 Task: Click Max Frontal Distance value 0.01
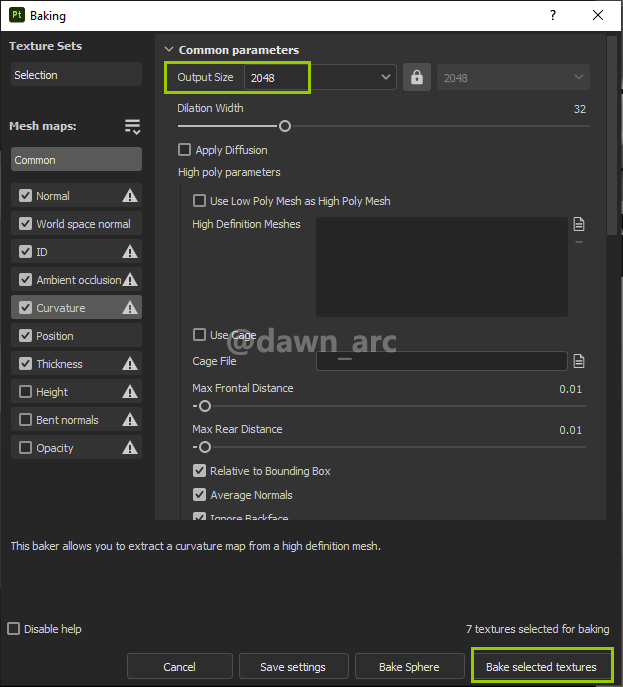pyautogui.click(x=570, y=389)
